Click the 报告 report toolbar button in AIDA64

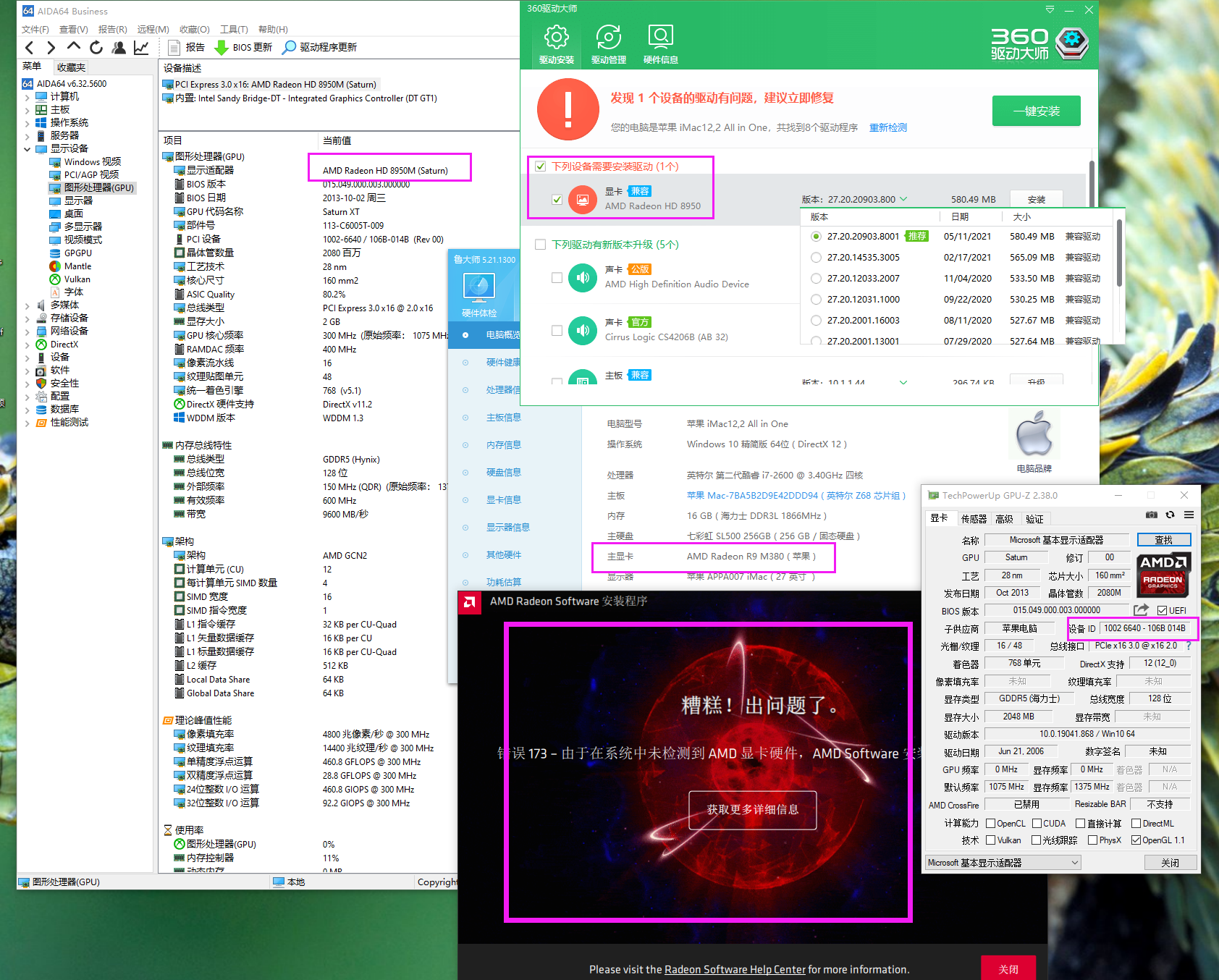[x=186, y=47]
